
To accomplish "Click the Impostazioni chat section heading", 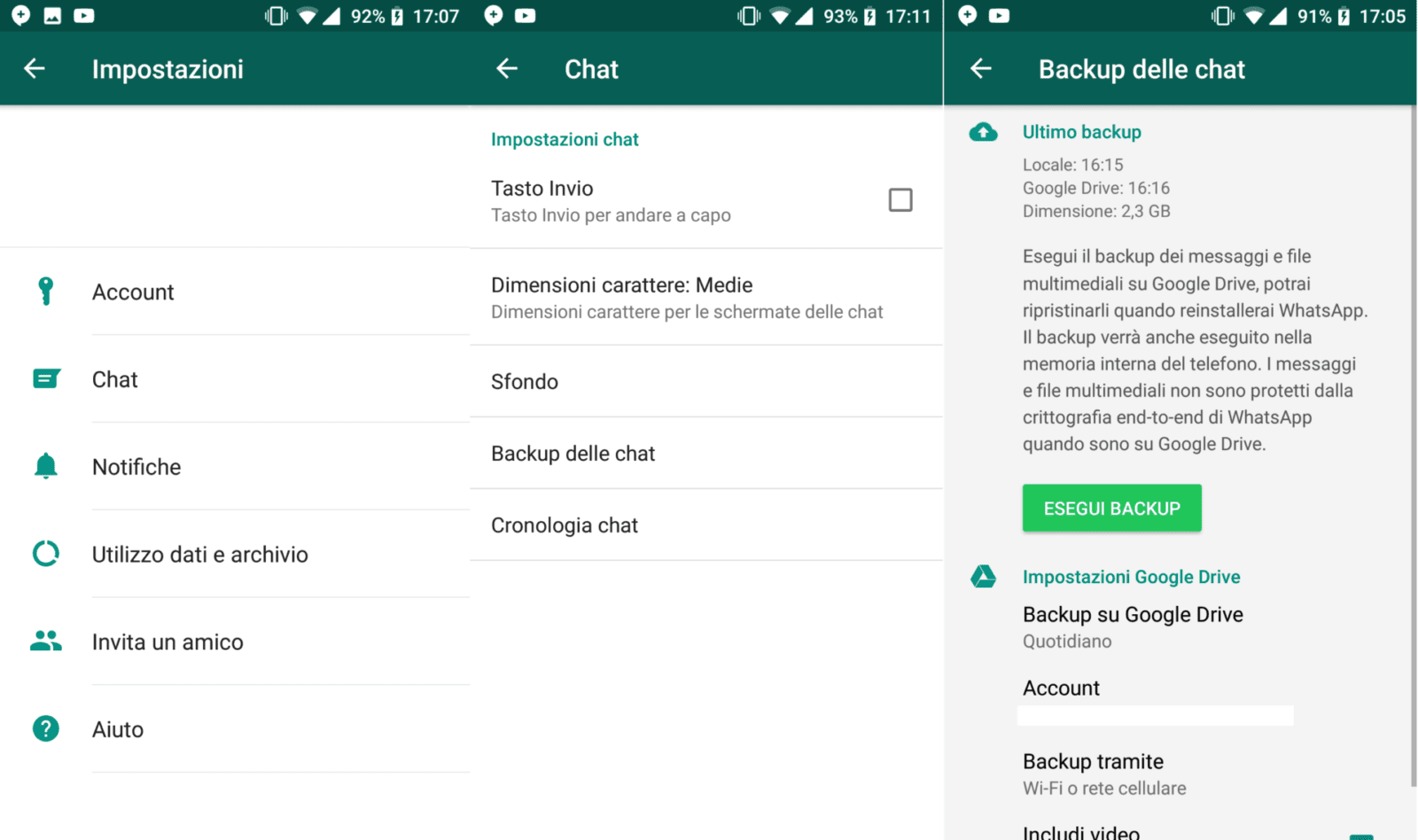I will [x=565, y=139].
